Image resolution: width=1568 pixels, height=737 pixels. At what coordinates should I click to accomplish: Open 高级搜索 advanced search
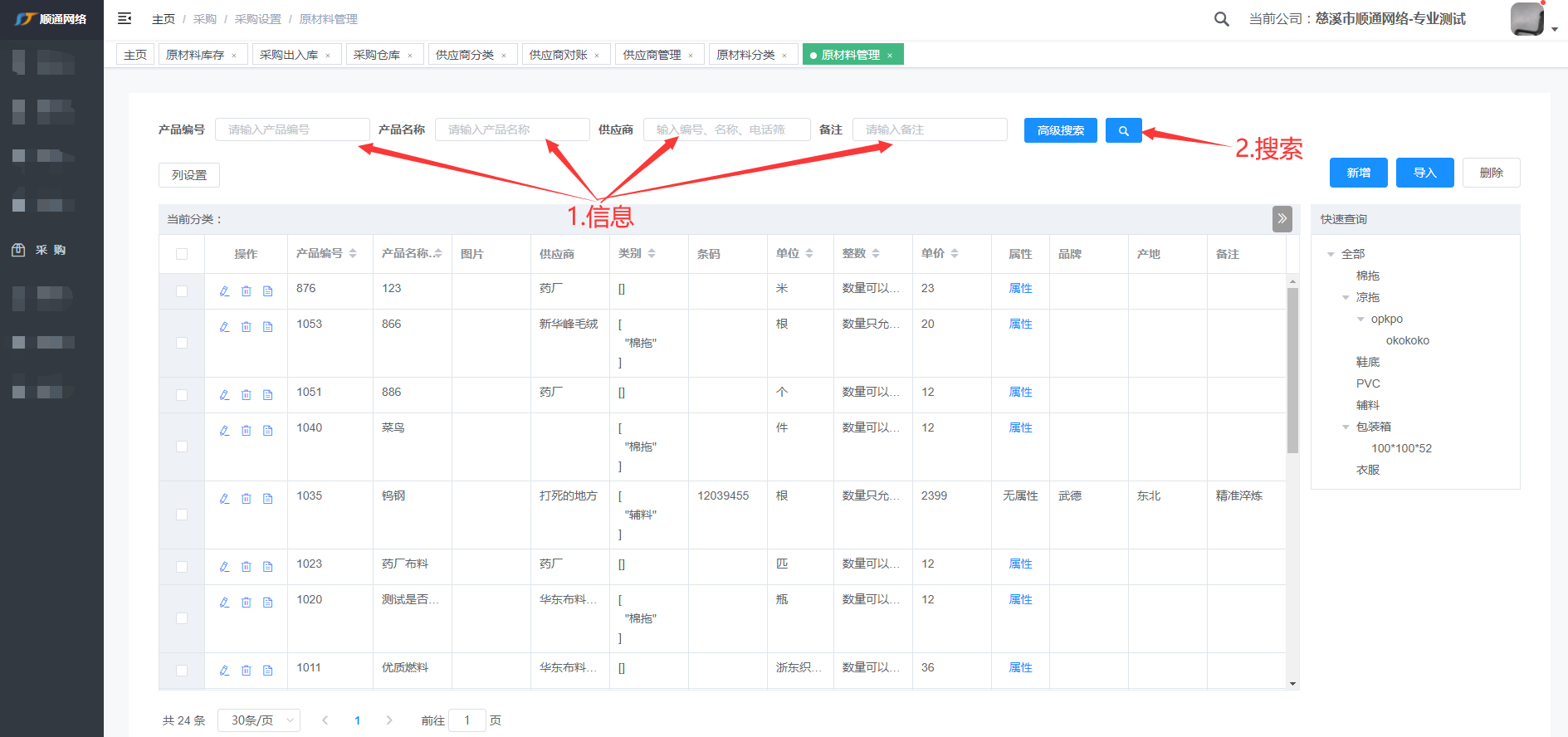[x=1060, y=130]
